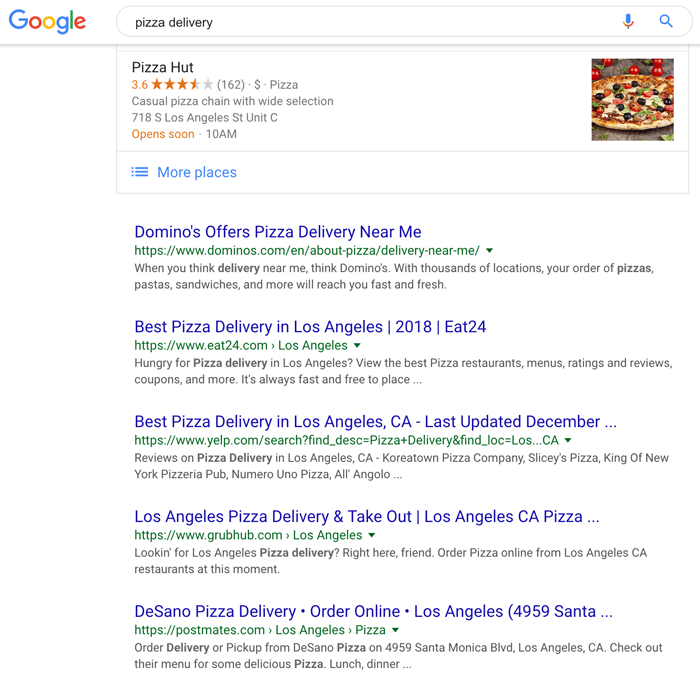The image size is (700, 686).
Task: Expand dropdown arrow next to grubhub.com URL
Action: [372, 536]
